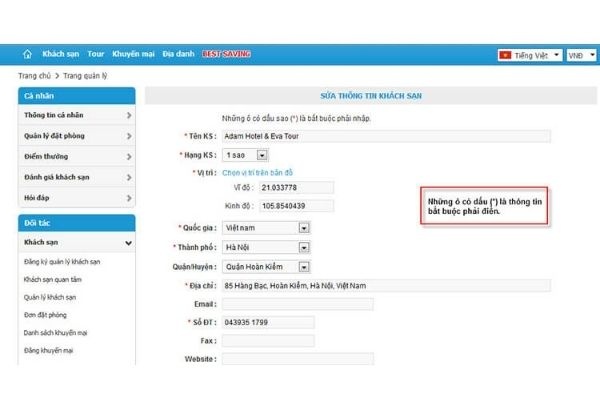Open the Thành phố city dropdown

pos(303,247)
